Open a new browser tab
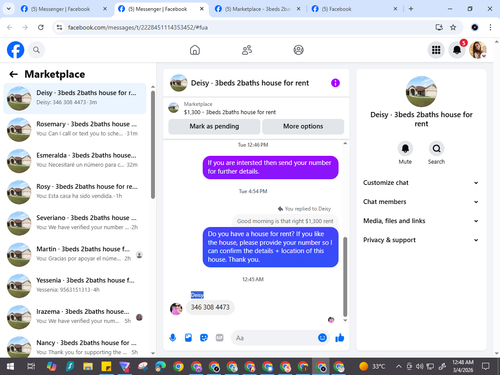The image size is (500, 375). coord(411,9)
